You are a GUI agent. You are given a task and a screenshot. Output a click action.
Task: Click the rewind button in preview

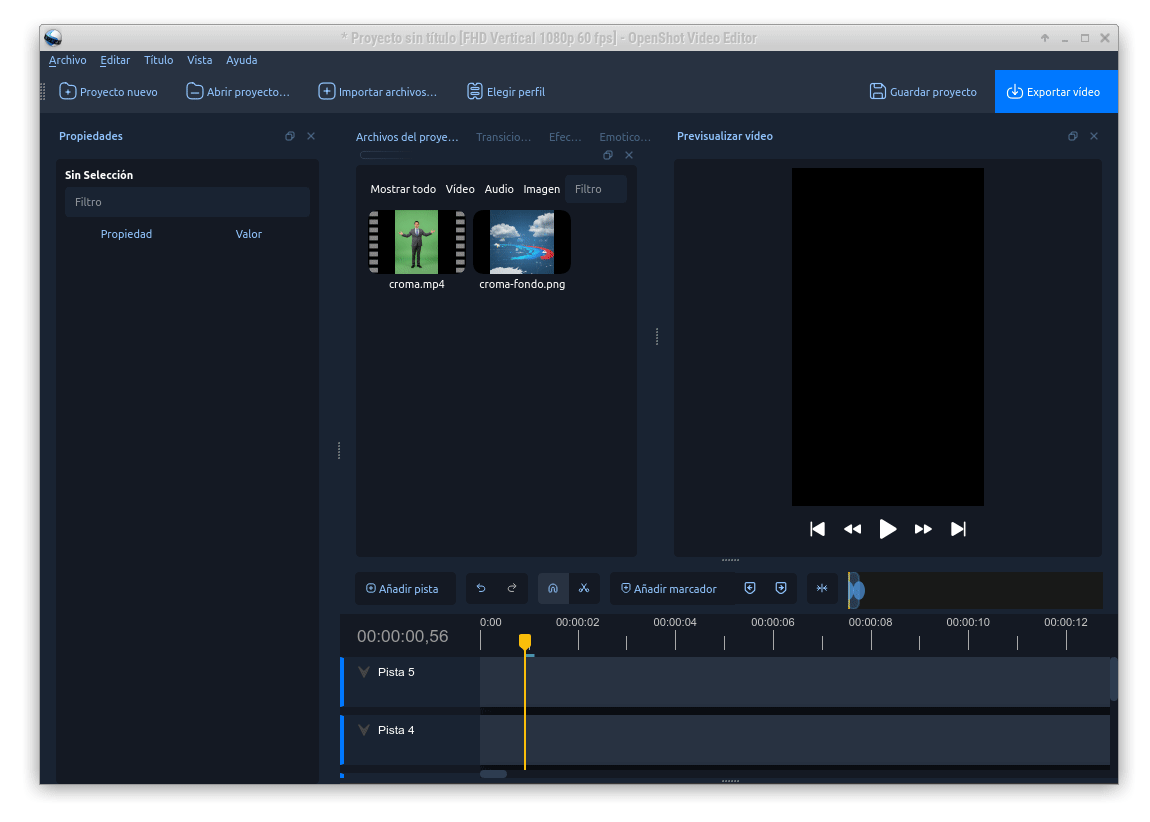click(x=852, y=529)
